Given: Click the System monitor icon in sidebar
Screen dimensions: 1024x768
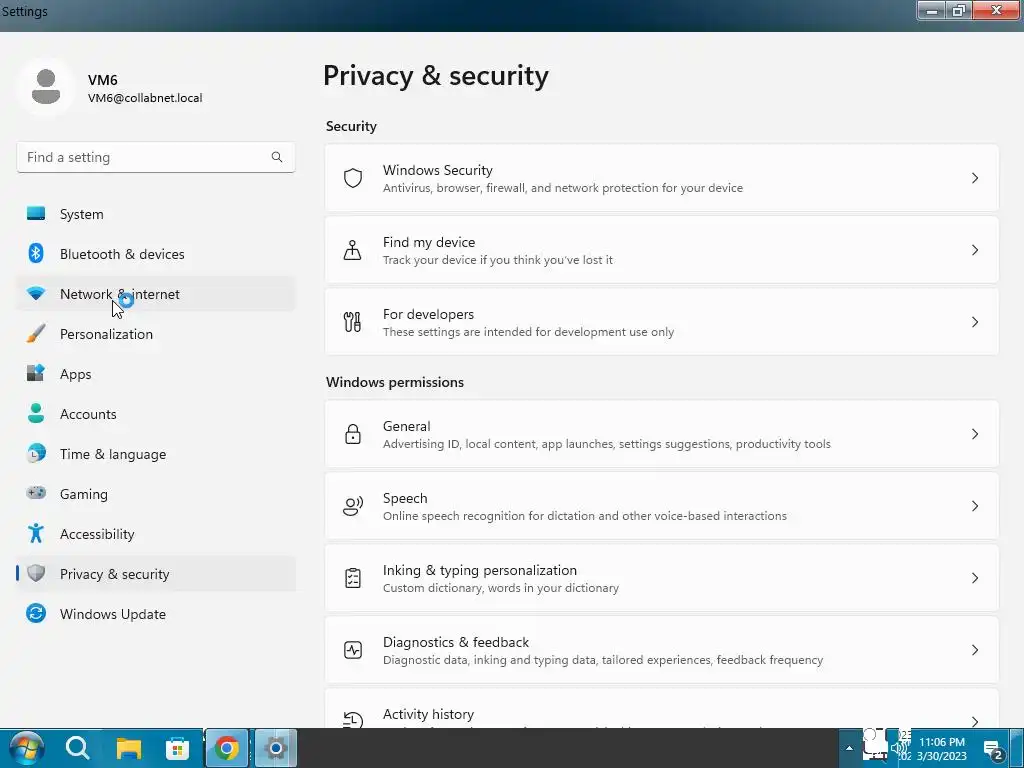Looking at the screenshot, I should click(x=36, y=214).
